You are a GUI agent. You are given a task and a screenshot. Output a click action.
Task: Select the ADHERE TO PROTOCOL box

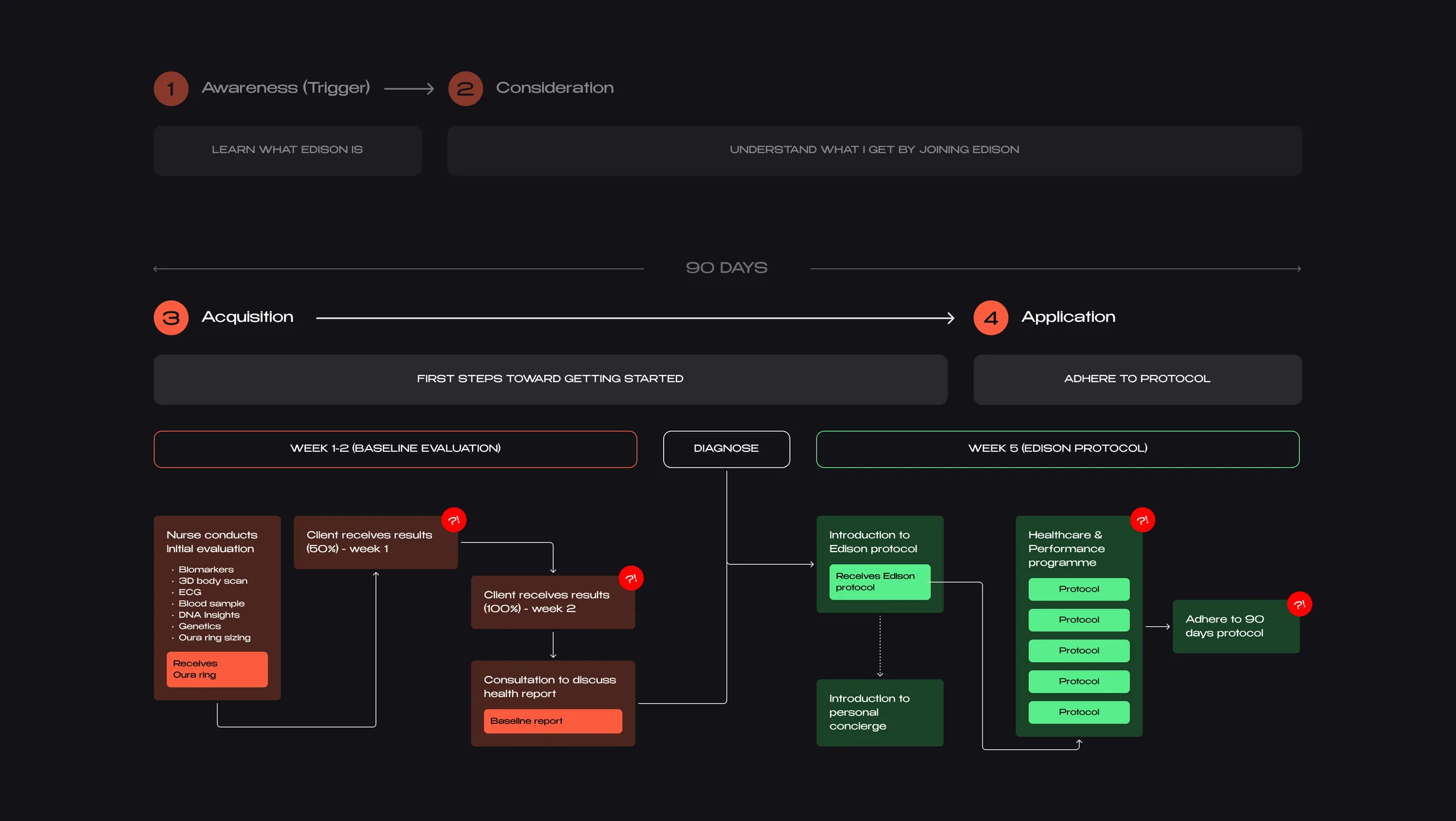click(1137, 379)
